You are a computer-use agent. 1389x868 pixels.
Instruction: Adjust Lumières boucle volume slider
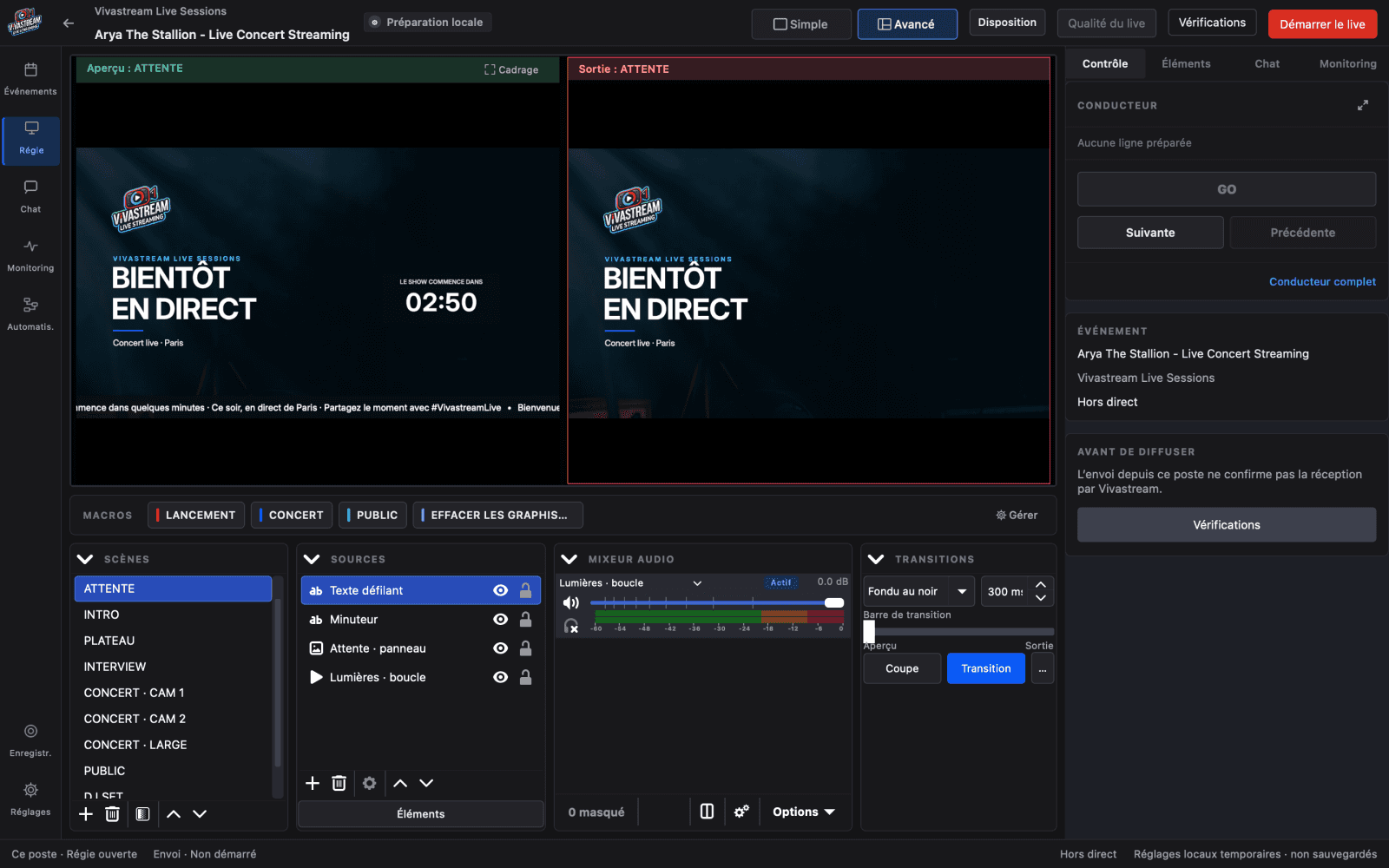click(x=717, y=602)
